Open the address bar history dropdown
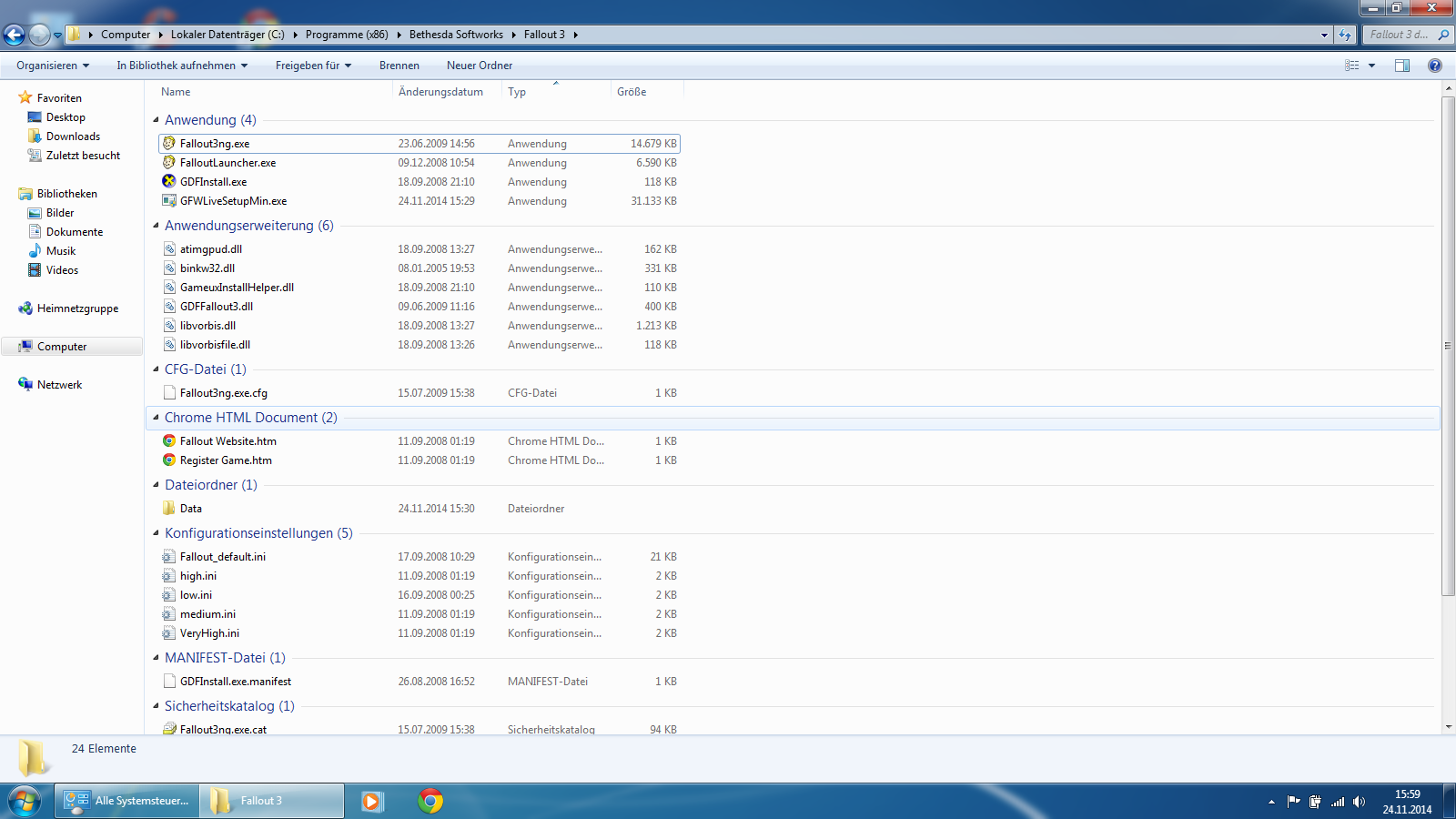Viewport: 1456px width, 819px height. pyautogui.click(x=1324, y=35)
